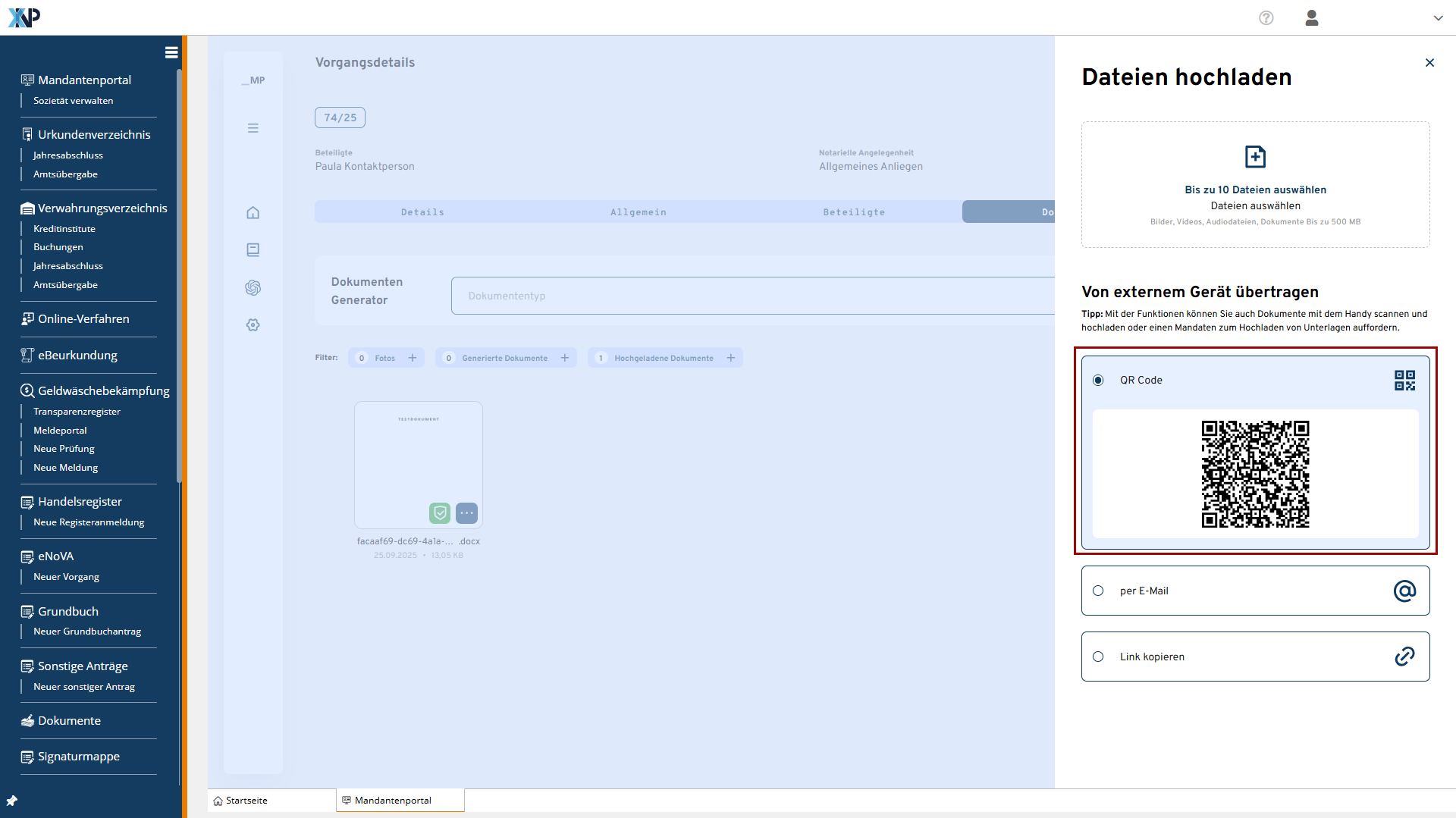Click the book icon in inner sidebar
The width and height of the screenshot is (1456, 818).
coord(253,250)
